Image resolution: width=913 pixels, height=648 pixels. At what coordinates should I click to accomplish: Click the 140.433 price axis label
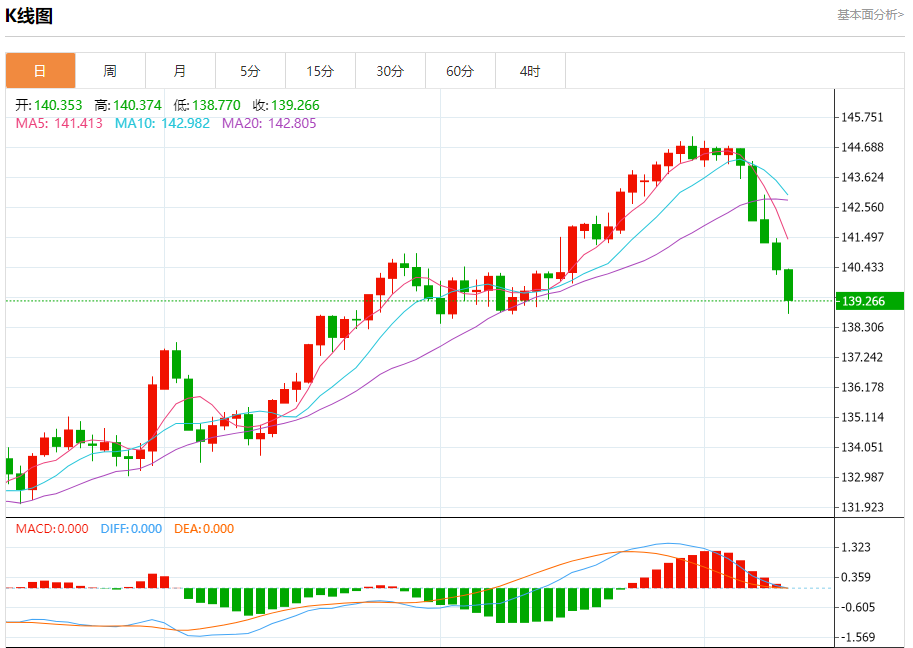[x=862, y=267]
